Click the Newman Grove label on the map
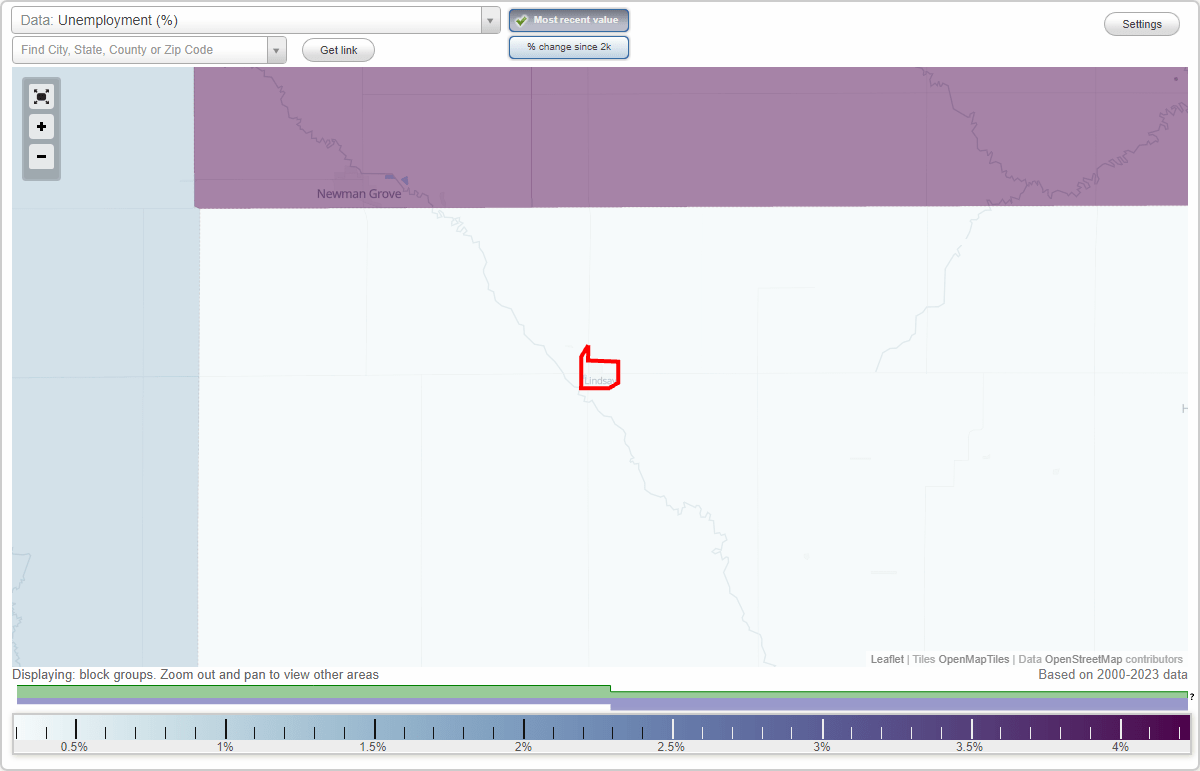Viewport: 1200px width, 771px height. 358,193
